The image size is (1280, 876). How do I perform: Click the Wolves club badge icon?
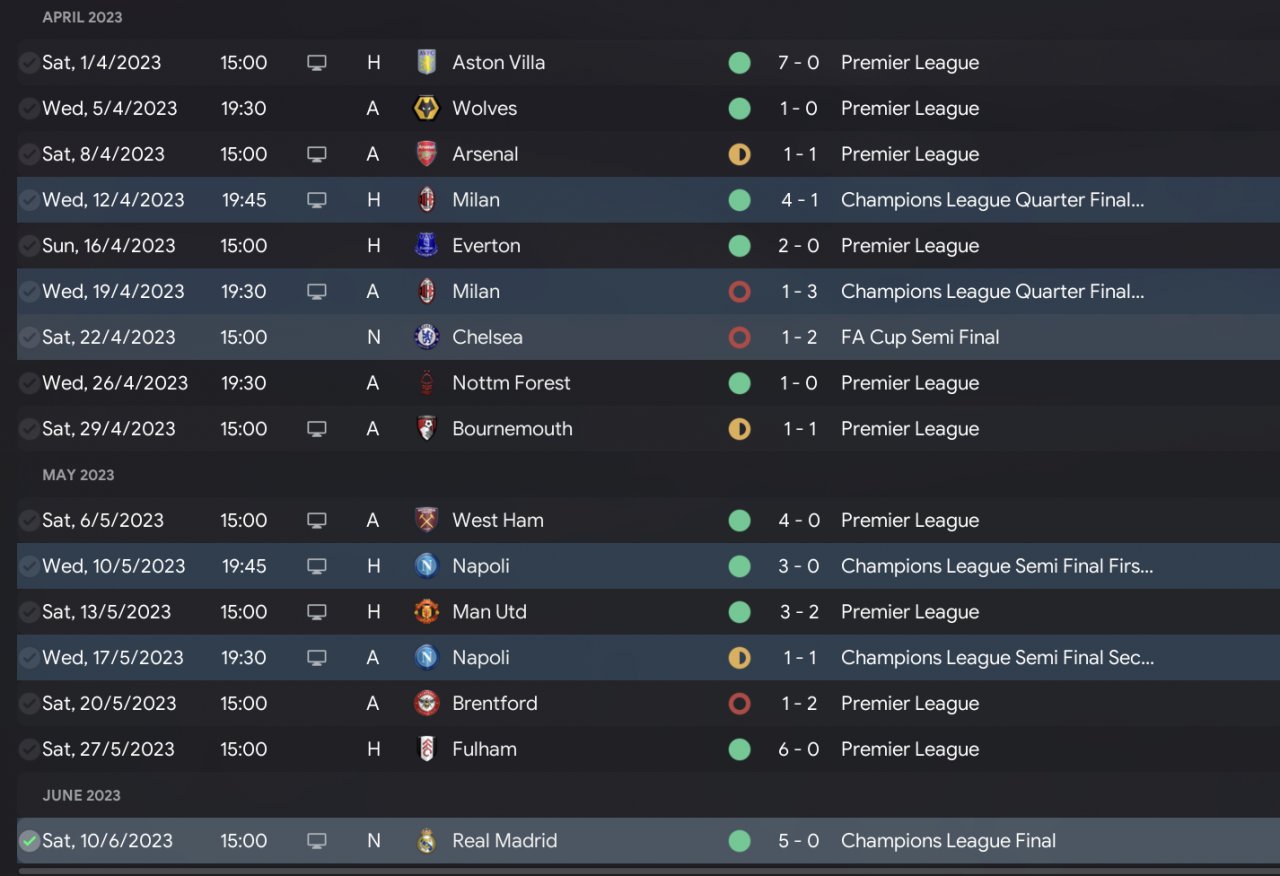pyautogui.click(x=427, y=108)
